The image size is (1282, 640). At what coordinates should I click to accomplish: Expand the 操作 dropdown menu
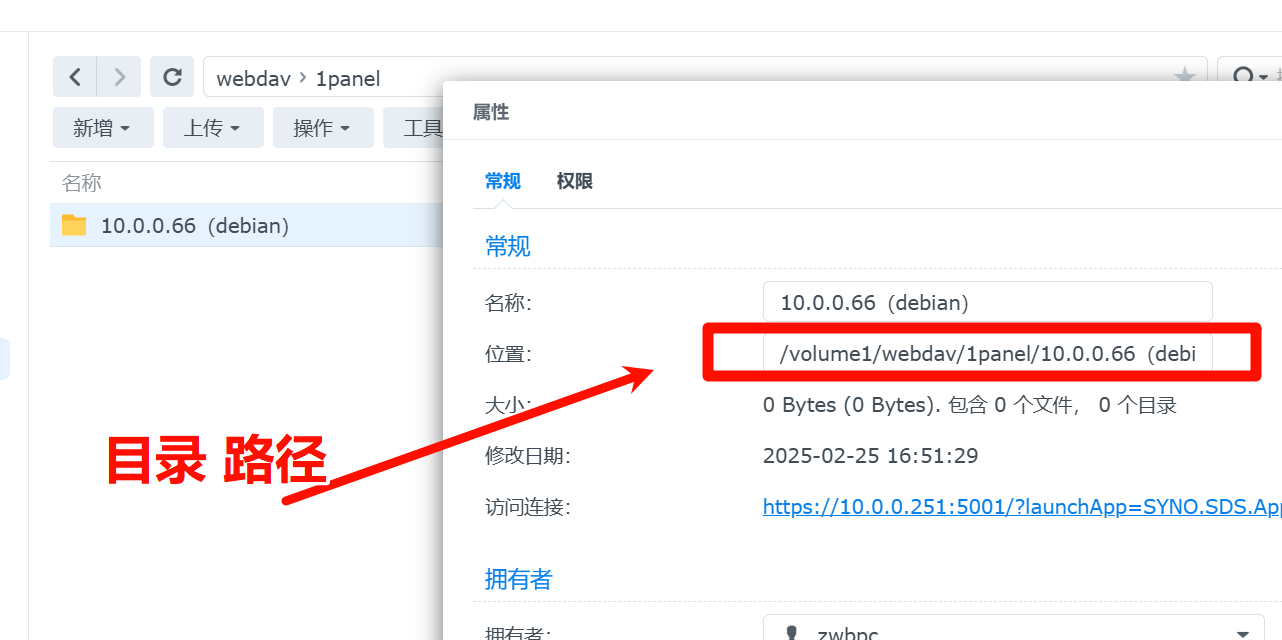click(323, 128)
